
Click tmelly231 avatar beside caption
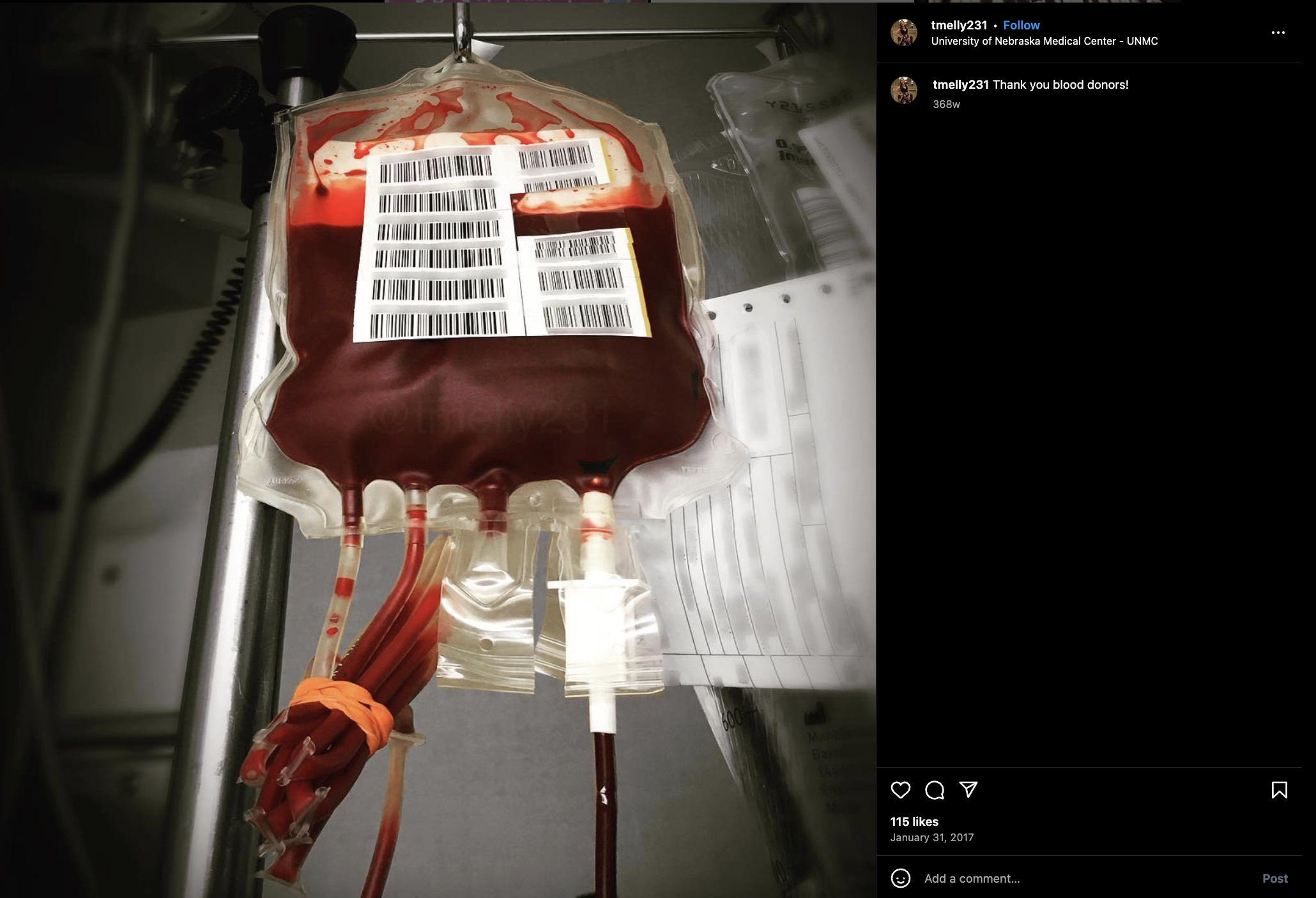click(904, 91)
